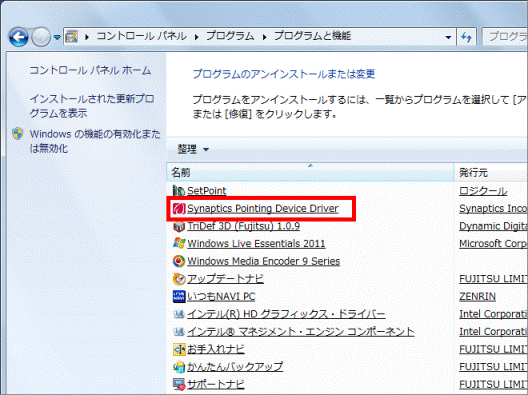
Task: Click the greyed forward navigation arrow
Action: coord(41,37)
